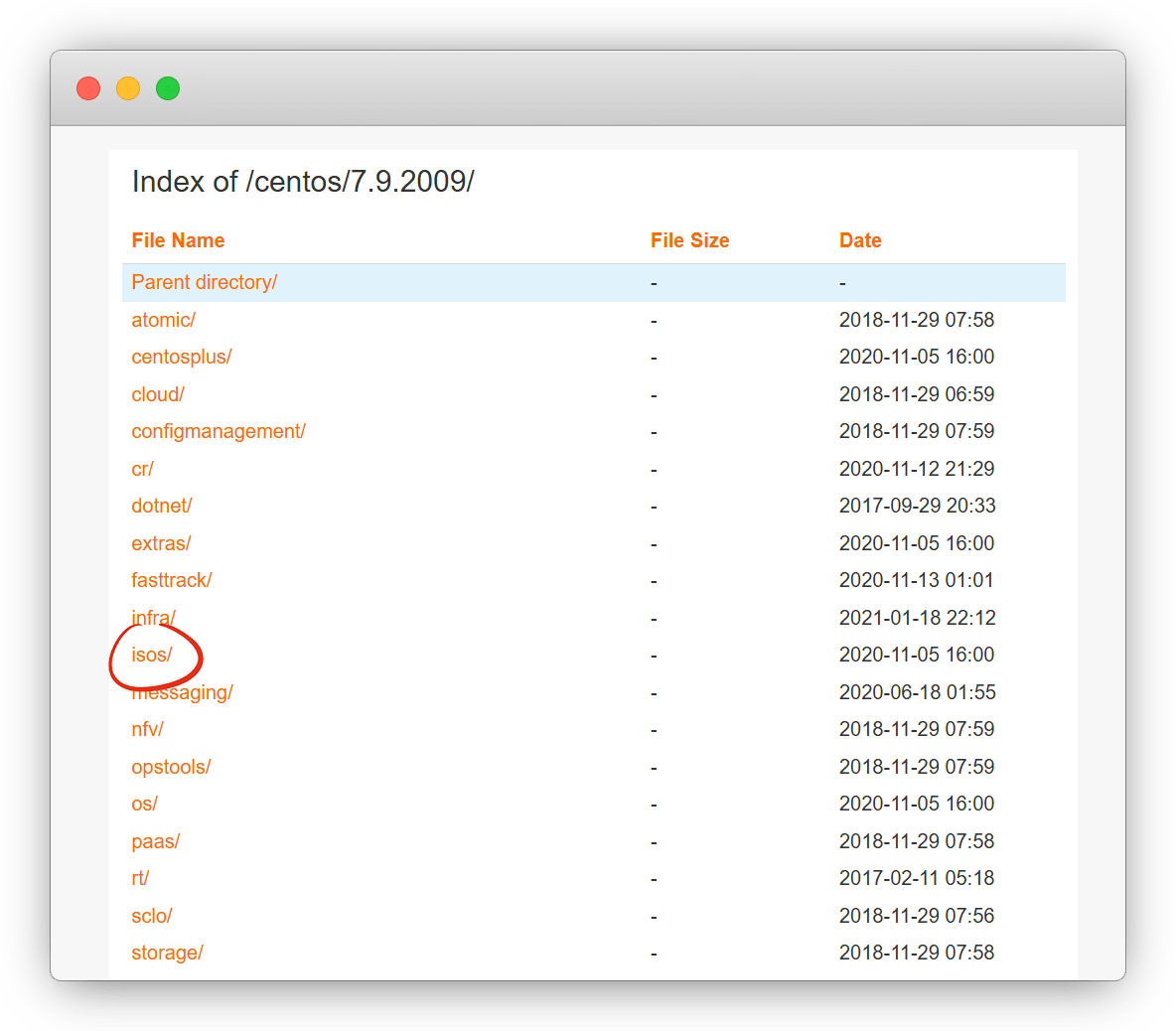Screen dimensions: 1176x1031
Task: Sort listing by File Name header
Action: [178, 240]
